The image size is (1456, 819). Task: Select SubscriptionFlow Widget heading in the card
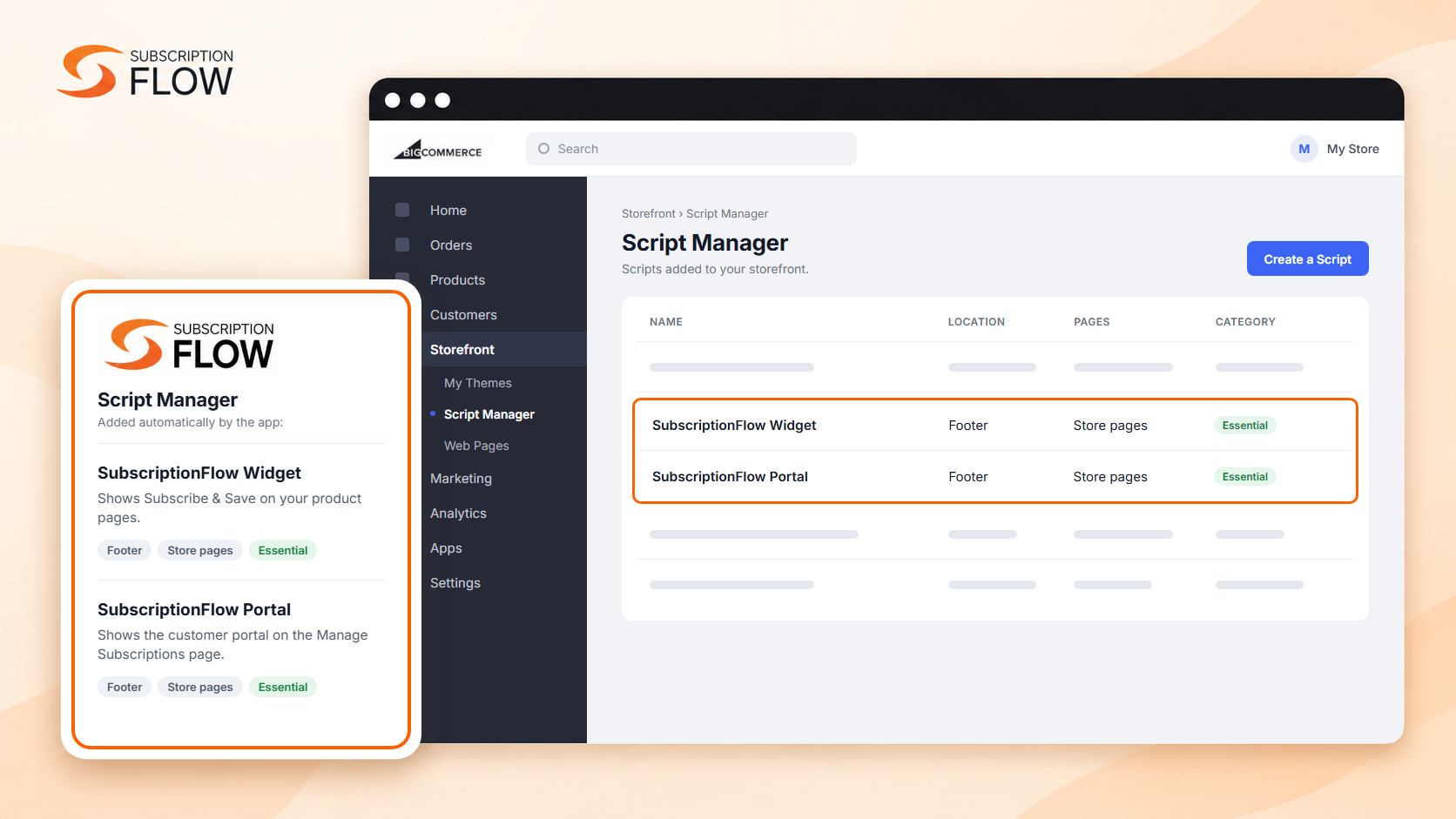[x=199, y=473]
